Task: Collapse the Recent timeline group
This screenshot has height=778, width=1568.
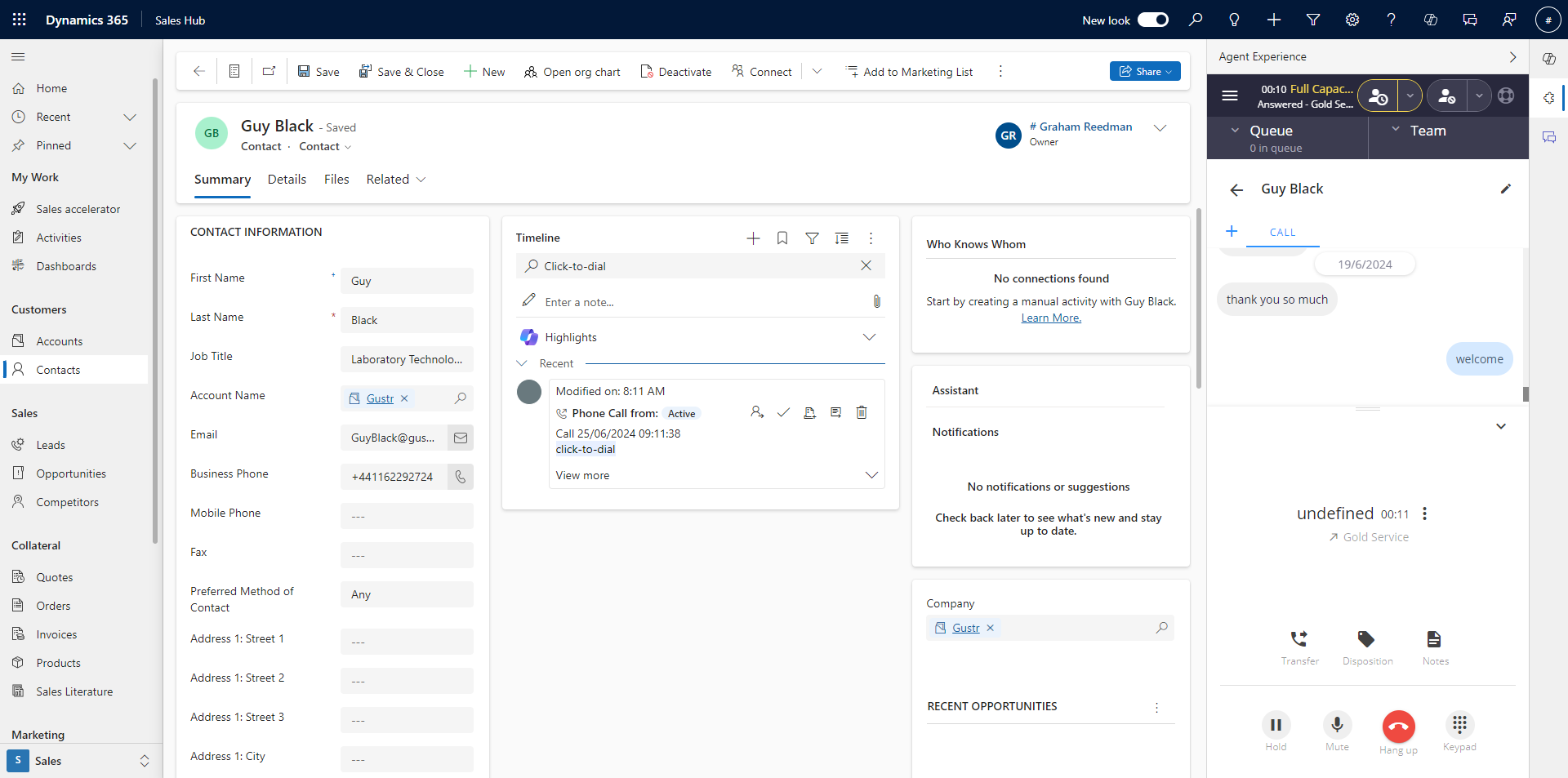Action: pyautogui.click(x=522, y=363)
